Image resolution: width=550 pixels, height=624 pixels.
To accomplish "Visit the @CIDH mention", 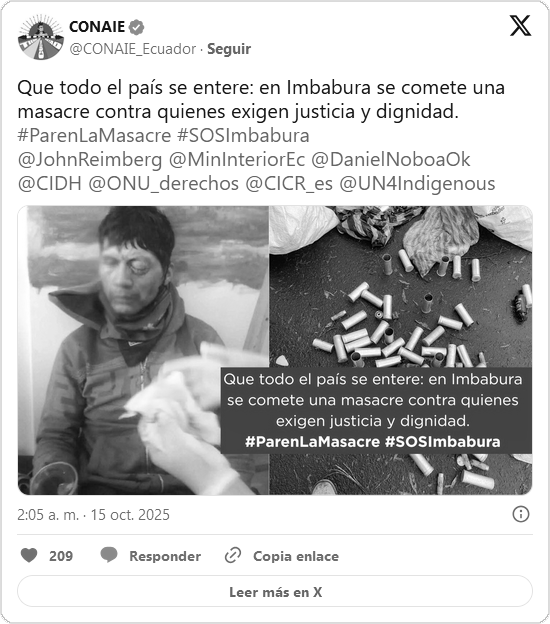I will click(x=50, y=184).
